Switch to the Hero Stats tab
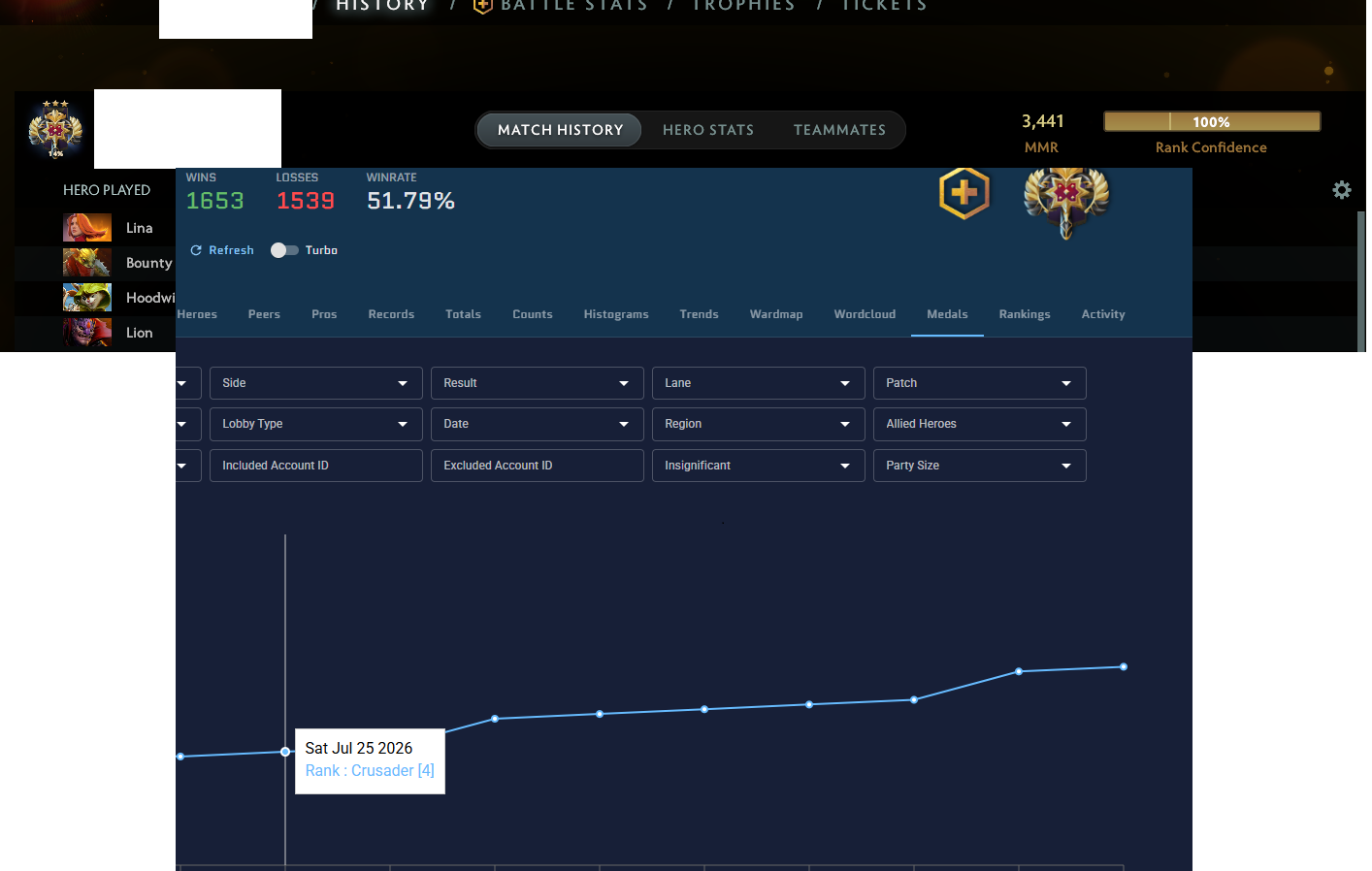Viewport: 1372px width, 871px height. click(708, 130)
